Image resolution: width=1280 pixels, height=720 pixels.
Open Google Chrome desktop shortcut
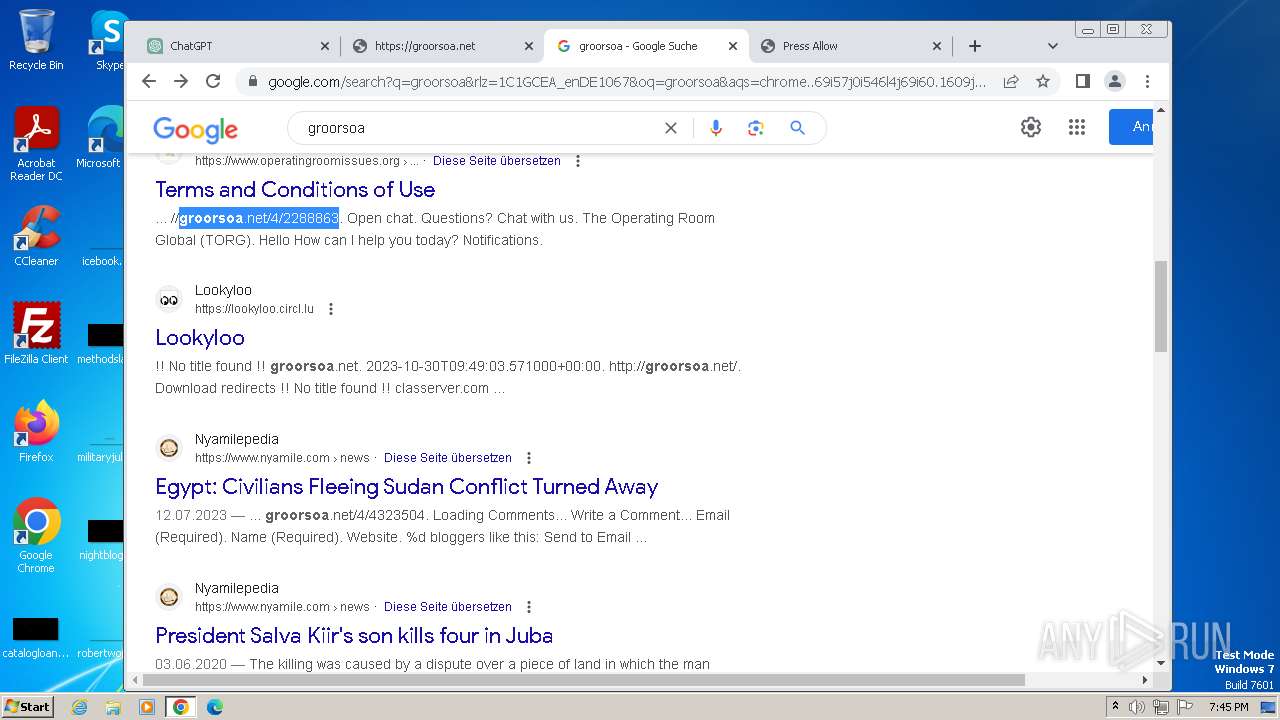click(36, 535)
